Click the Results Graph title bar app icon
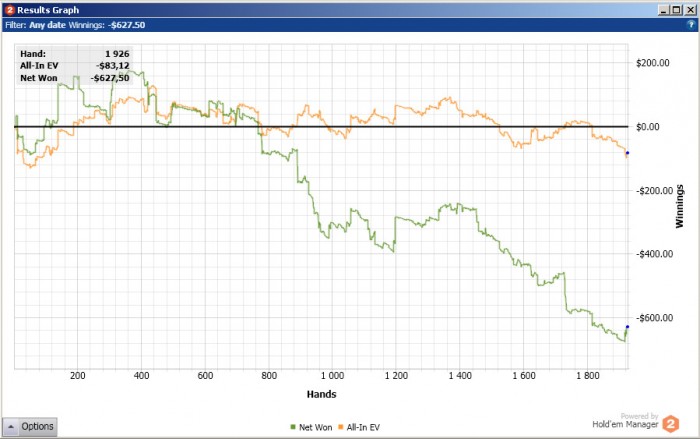The image size is (700, 439). [x=10, y=10]
